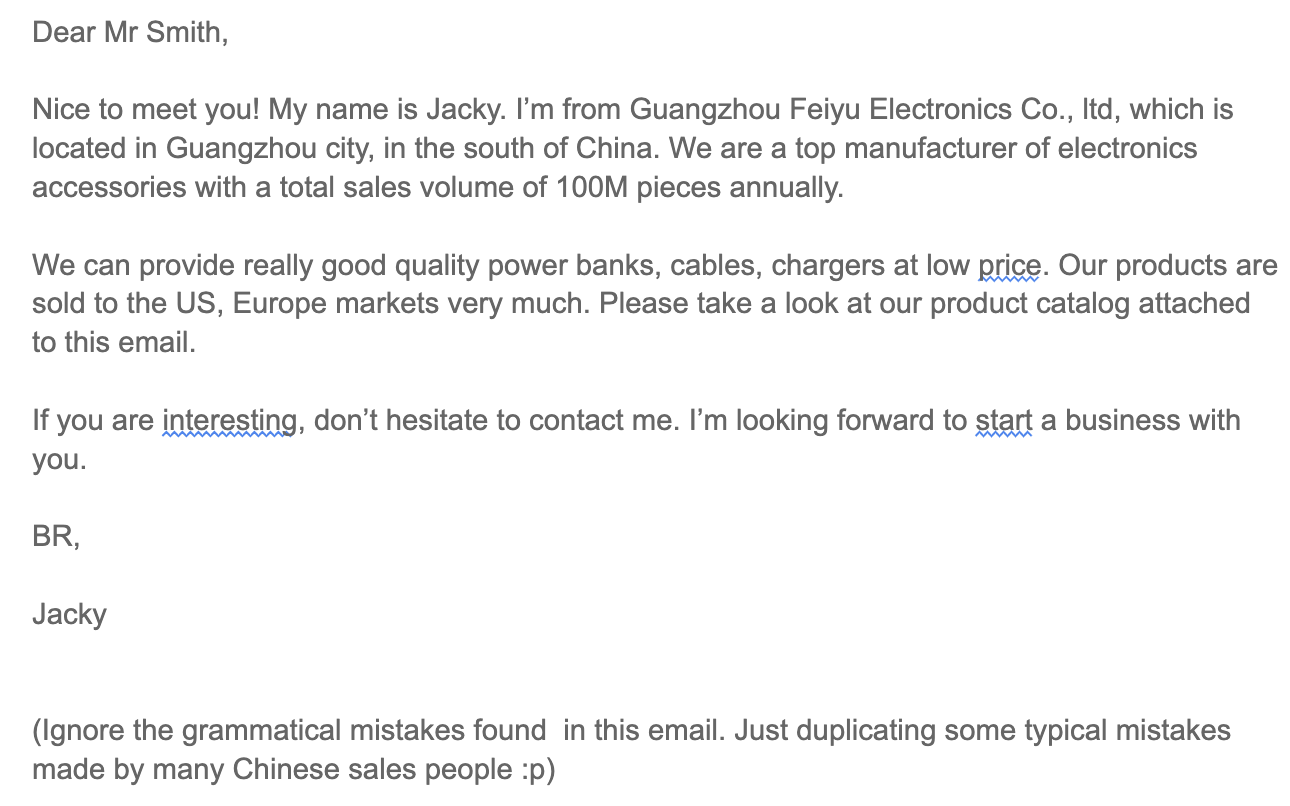This screenshot has width=1290, height=806.
Task: Click the word "you." before the sign-off
Action: coord(60,460)
